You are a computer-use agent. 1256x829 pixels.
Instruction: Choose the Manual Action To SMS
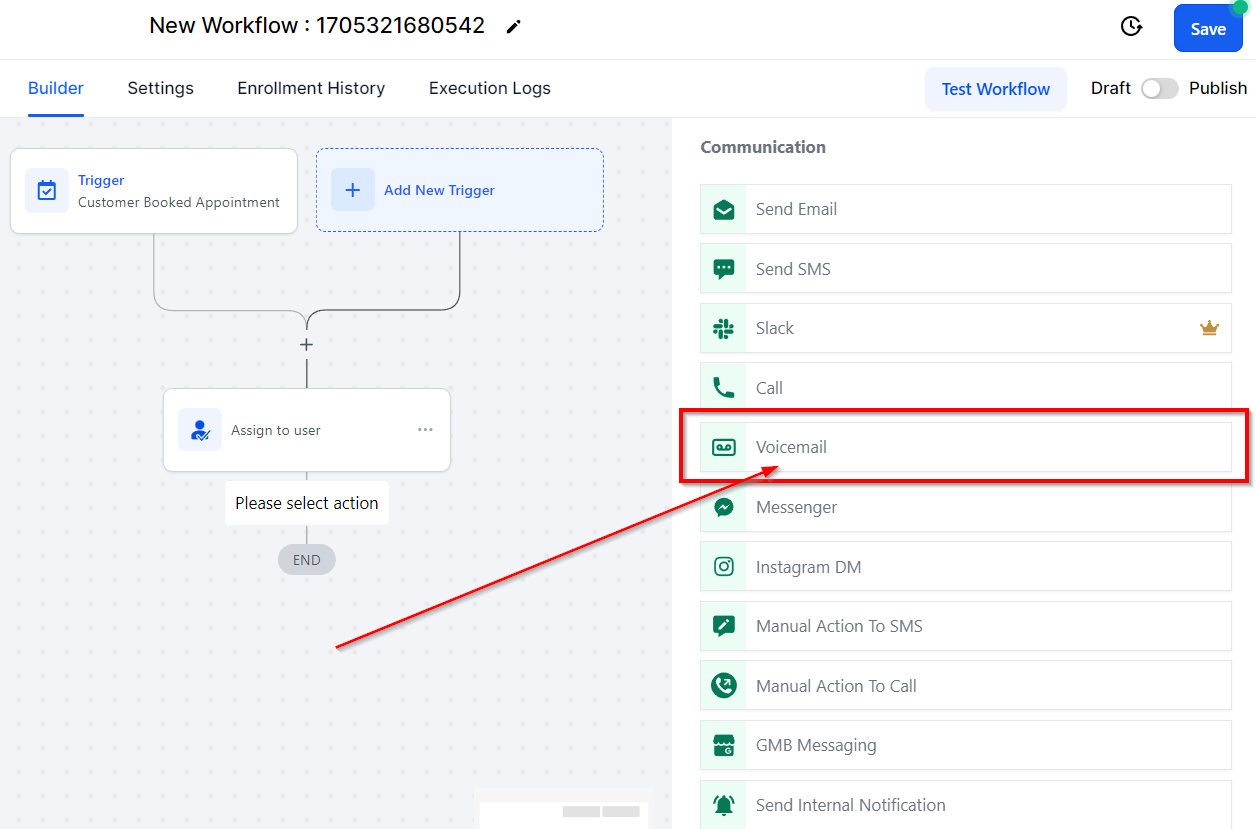coord(966,626)
